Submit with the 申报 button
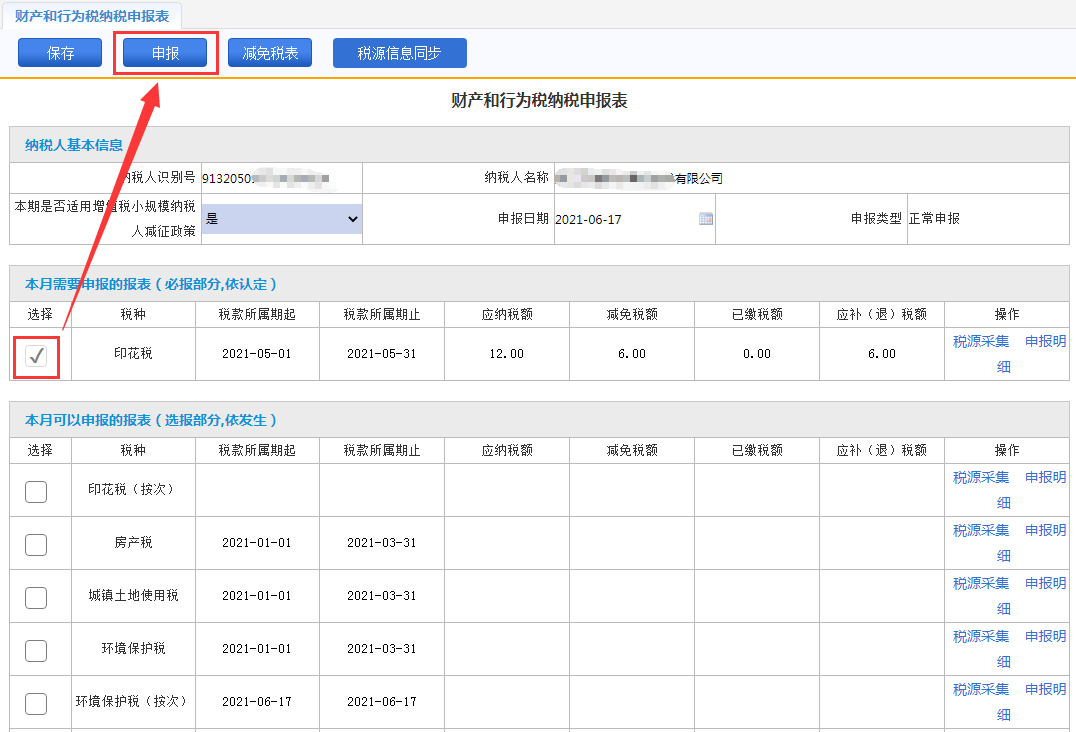Screen dimensions: 1076x732 165,53
